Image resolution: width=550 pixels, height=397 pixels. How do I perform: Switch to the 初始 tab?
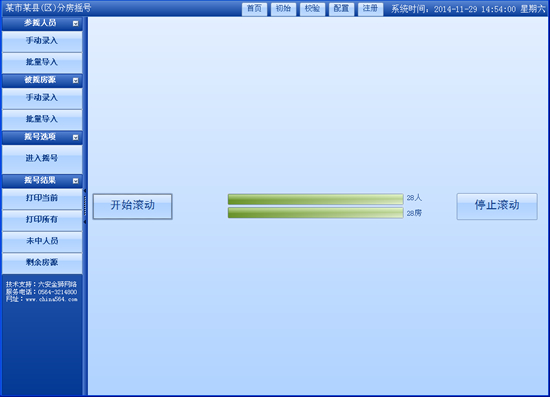click(283, 9)
